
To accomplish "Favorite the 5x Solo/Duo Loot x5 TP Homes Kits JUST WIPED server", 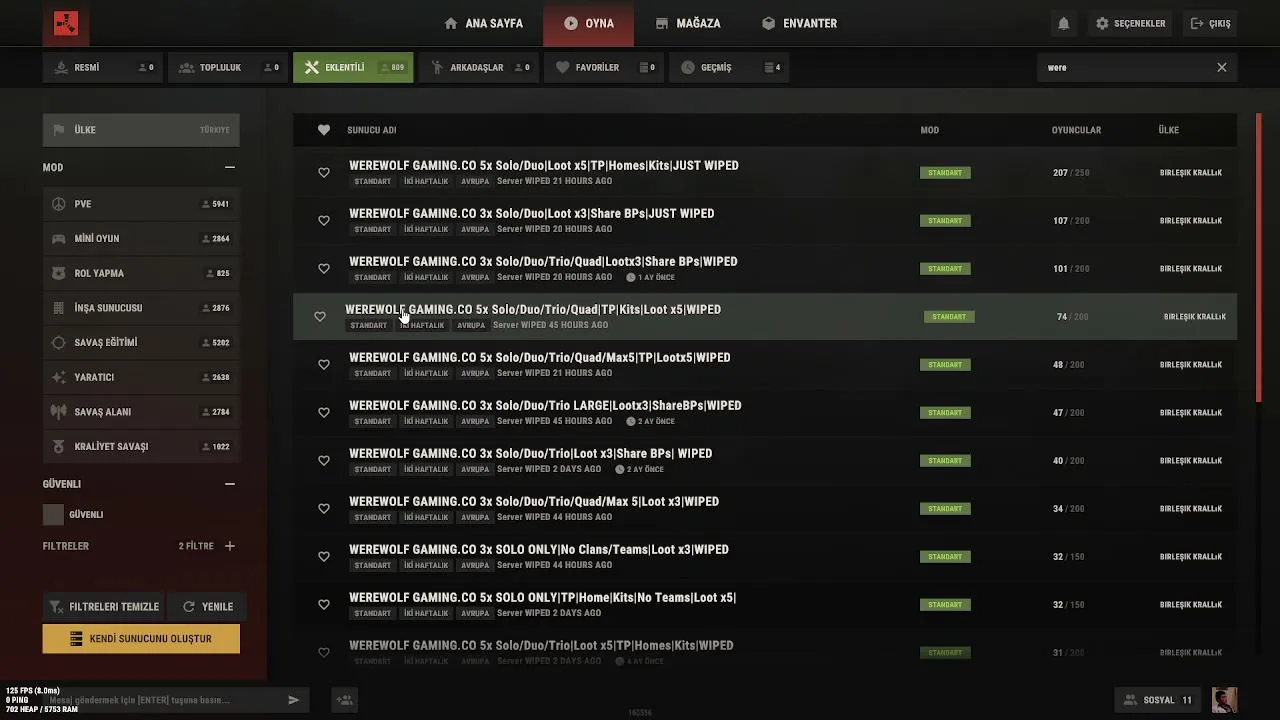I will point(324,172).
